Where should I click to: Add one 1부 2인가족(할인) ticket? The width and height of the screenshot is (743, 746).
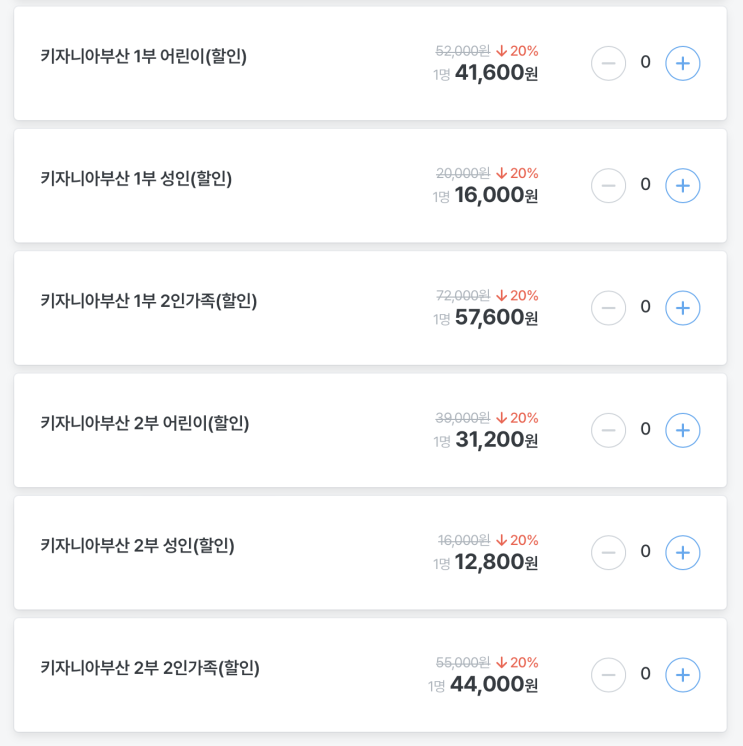point(682,308)
